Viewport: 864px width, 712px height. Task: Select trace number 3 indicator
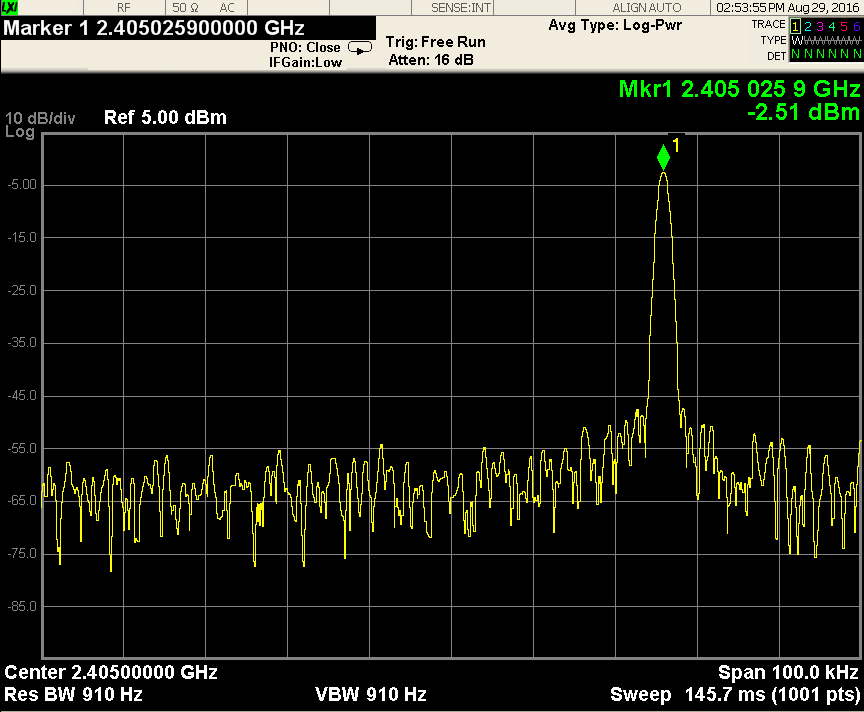point(819,26)
